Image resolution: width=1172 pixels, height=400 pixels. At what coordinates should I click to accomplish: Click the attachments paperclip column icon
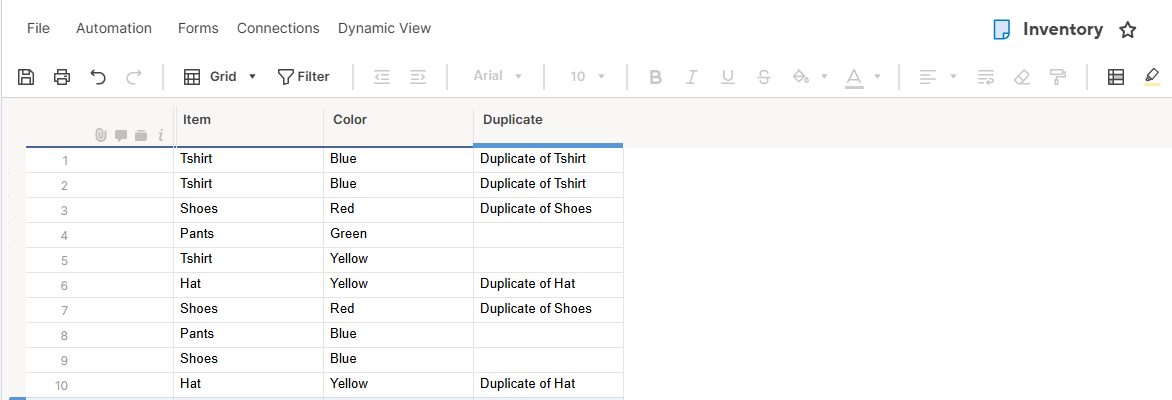(x=101, y=135)
